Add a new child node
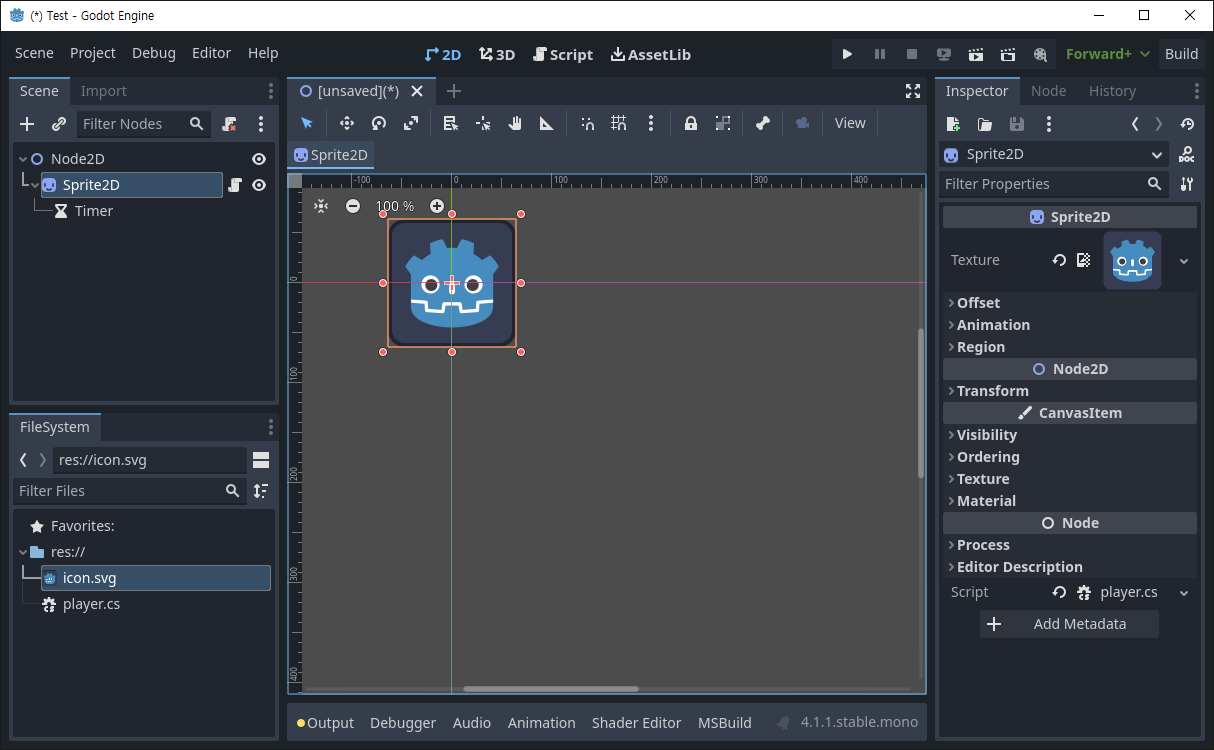This screenshot has width=1214, height=750. tap(27, 124)
